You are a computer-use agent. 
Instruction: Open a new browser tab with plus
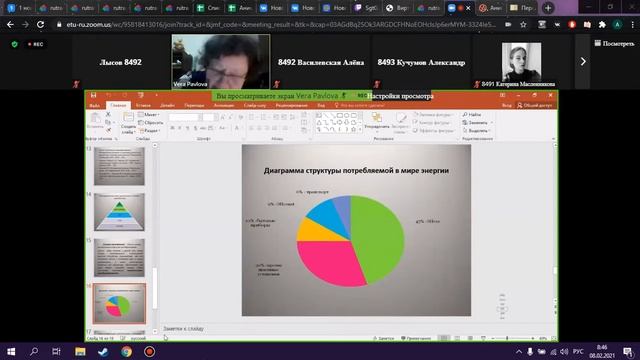pyautogui.click(x=548, y=8)
